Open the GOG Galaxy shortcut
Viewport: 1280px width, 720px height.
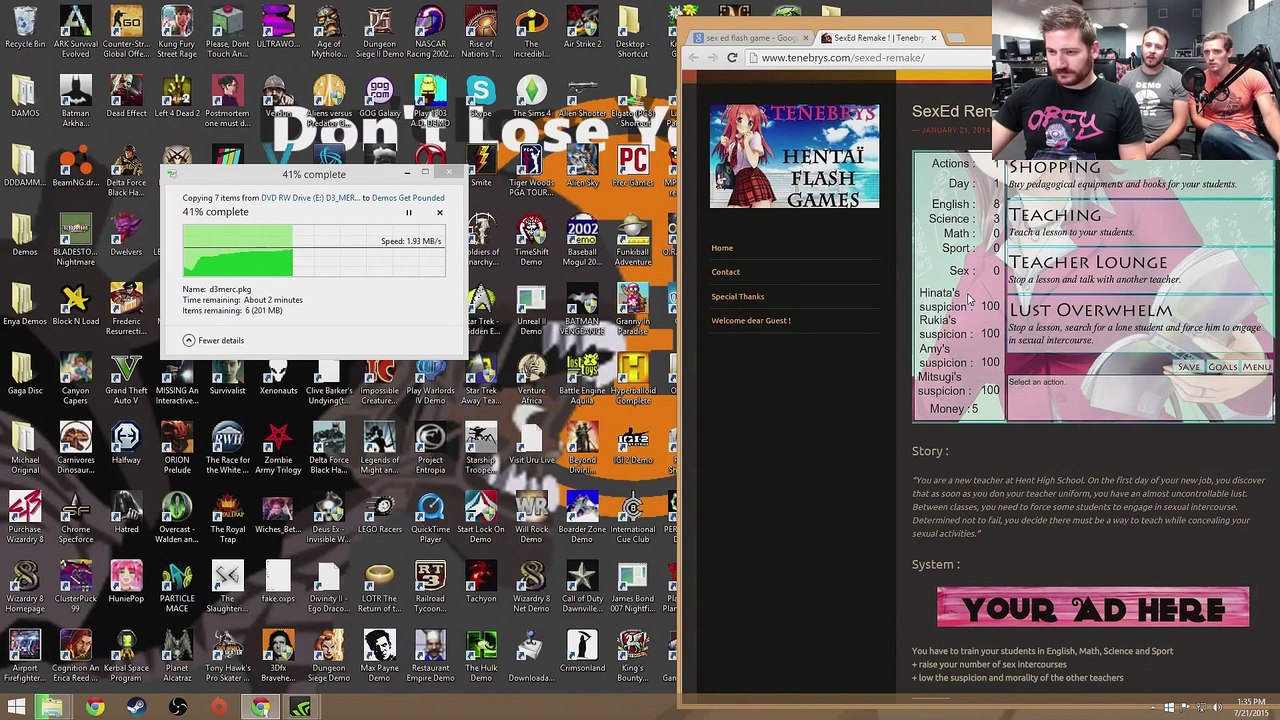(380, 97)
